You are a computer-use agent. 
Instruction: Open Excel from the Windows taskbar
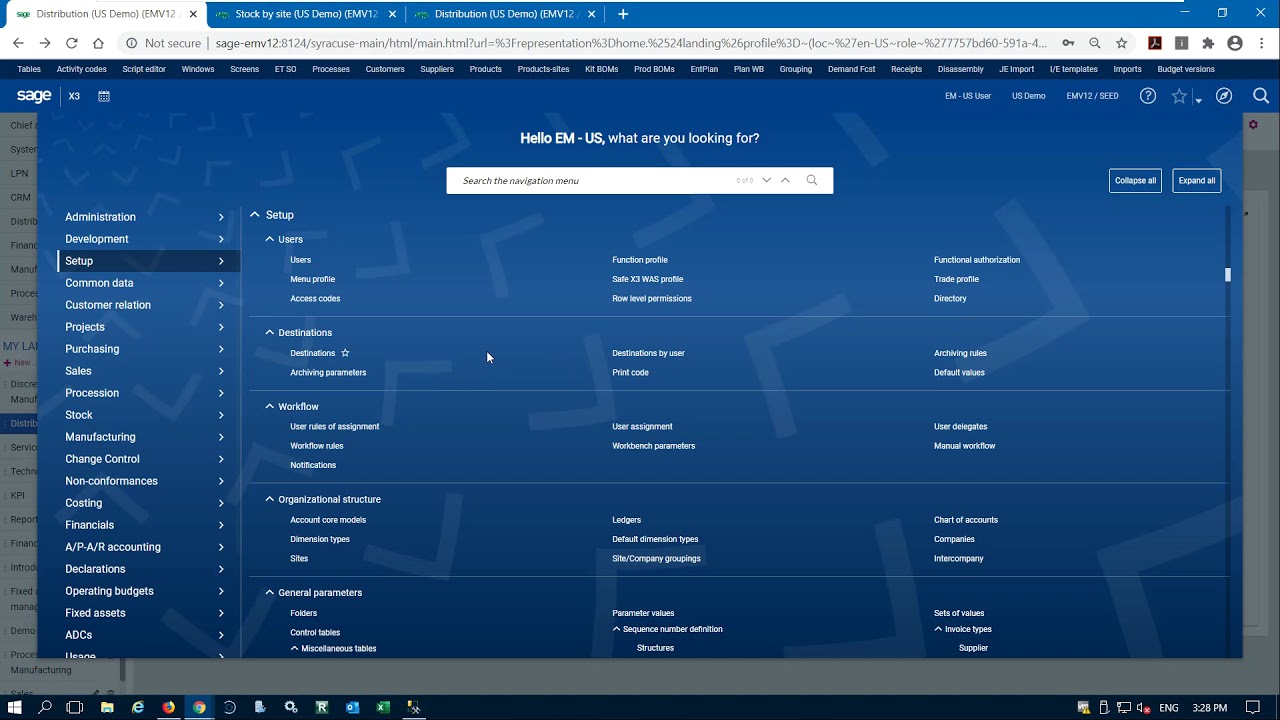pyautogui.click(x=383, y=707)
